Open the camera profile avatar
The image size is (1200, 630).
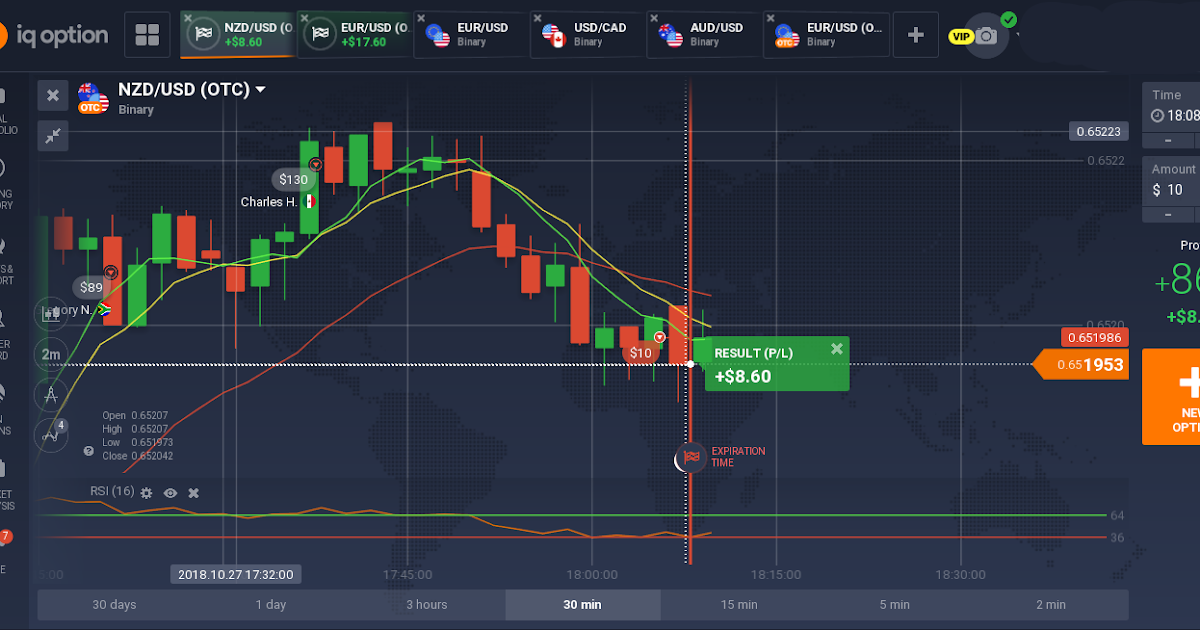coord(988,35)
